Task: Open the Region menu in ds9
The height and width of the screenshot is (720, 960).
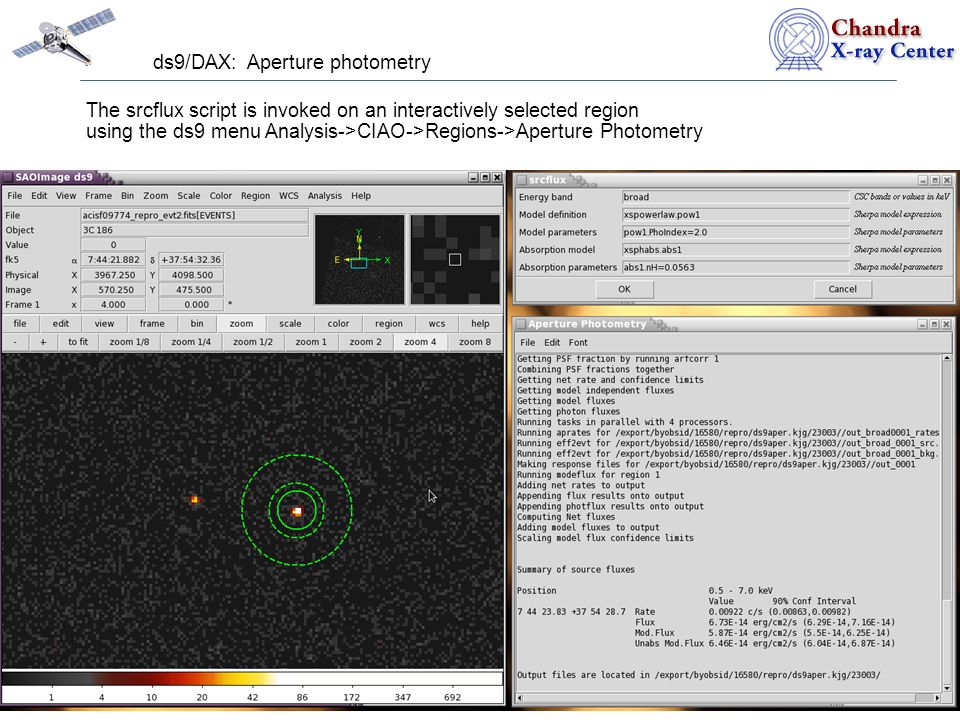Action: point(255,196)
